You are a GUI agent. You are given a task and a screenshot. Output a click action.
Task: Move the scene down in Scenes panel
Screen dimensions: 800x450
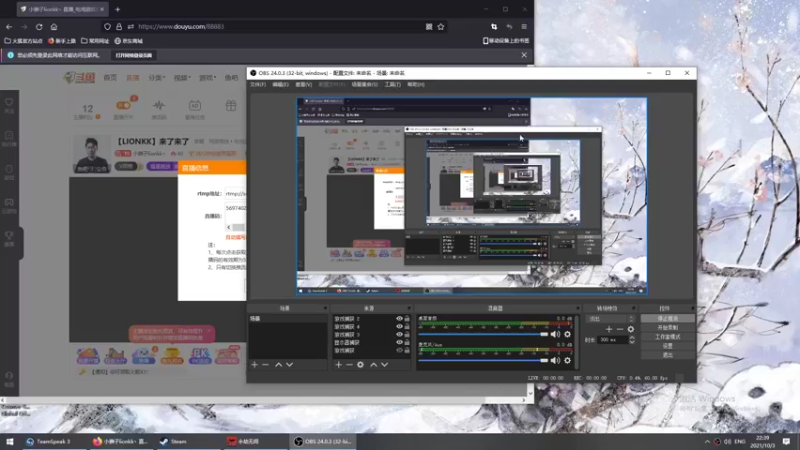point(289,365)
